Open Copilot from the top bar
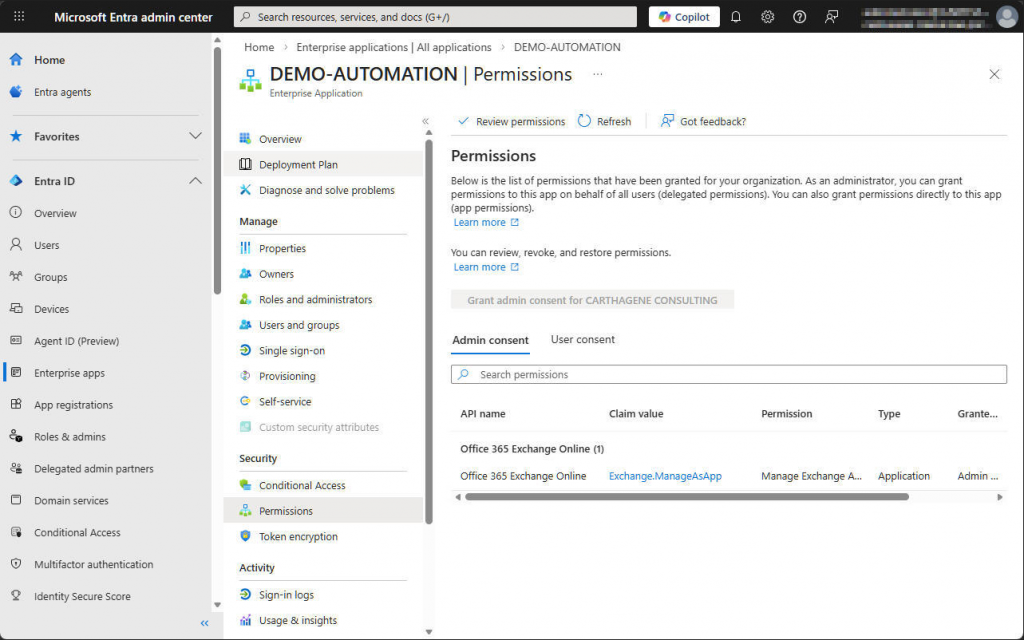The width and height of the screenshot is (1024, 640). 683,16
